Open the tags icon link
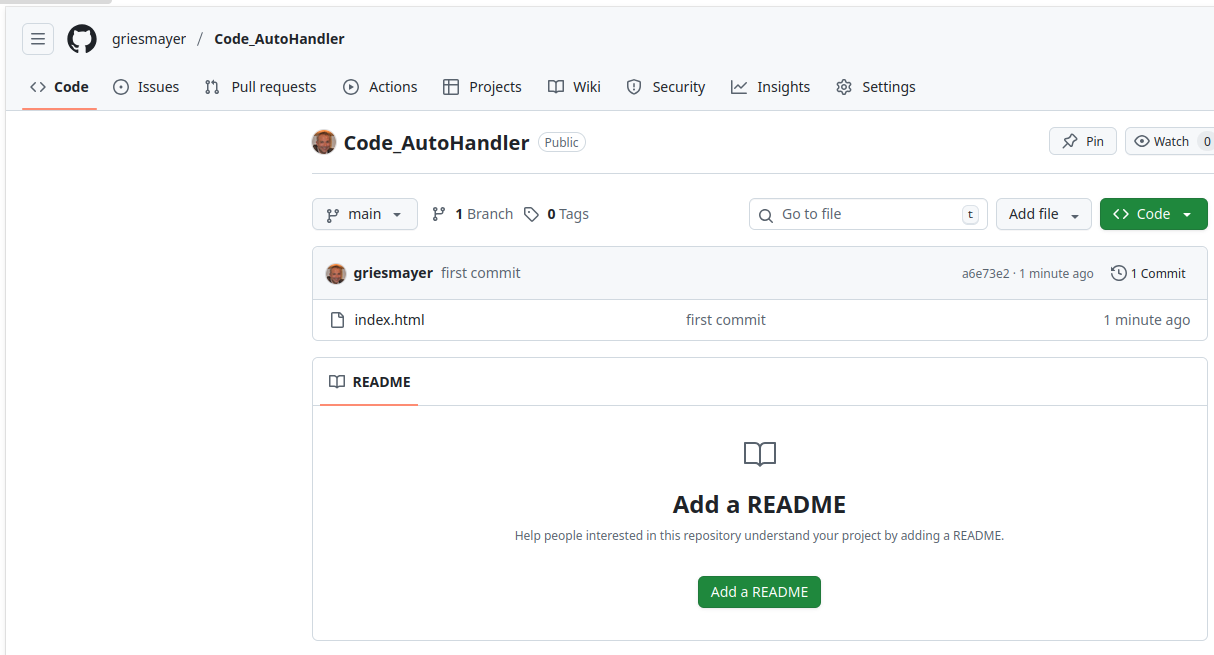Image resolution: width=1214 pixels, height=655 pixels. [531, 214]
